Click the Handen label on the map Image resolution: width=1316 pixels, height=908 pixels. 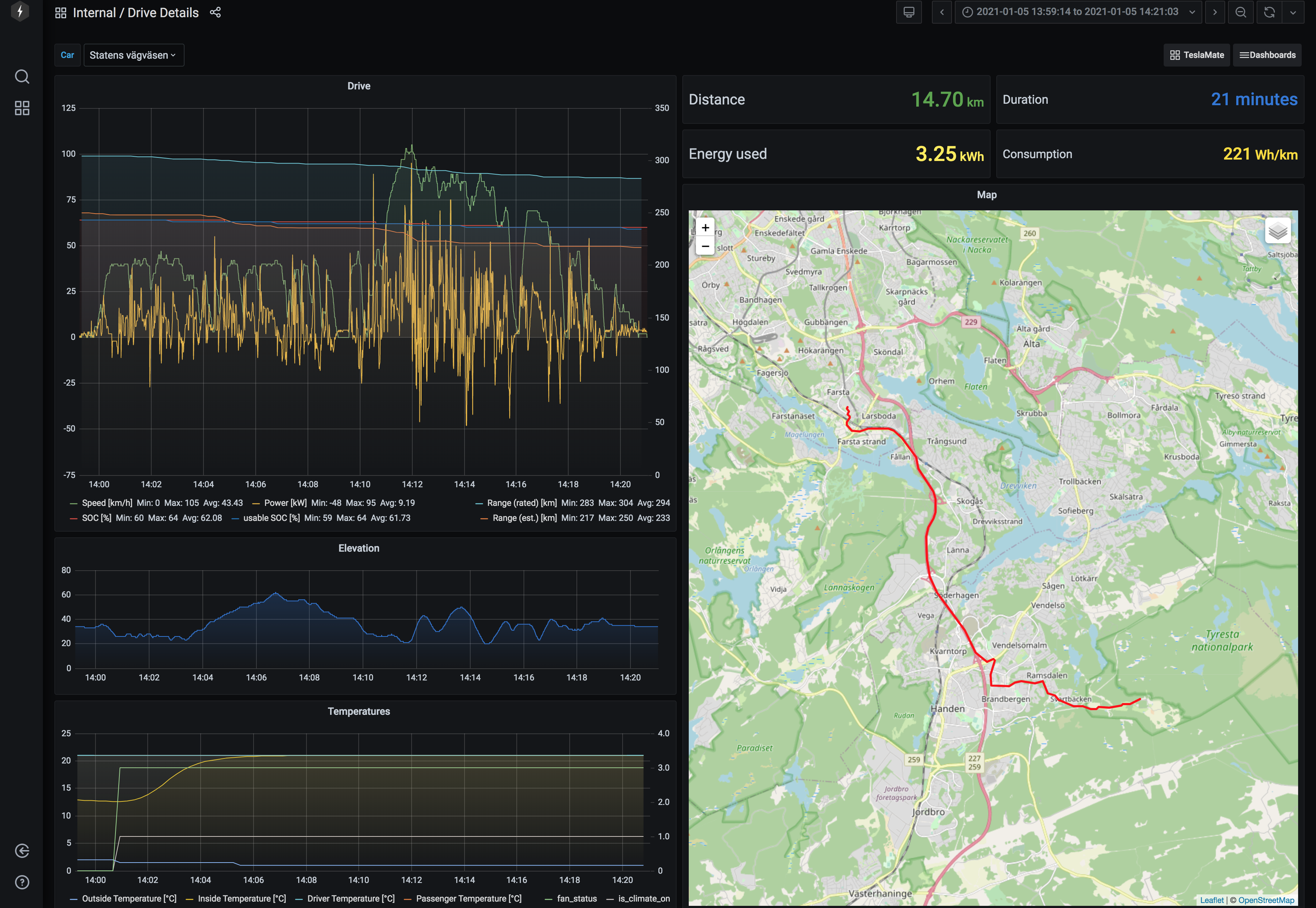(947, 708)
